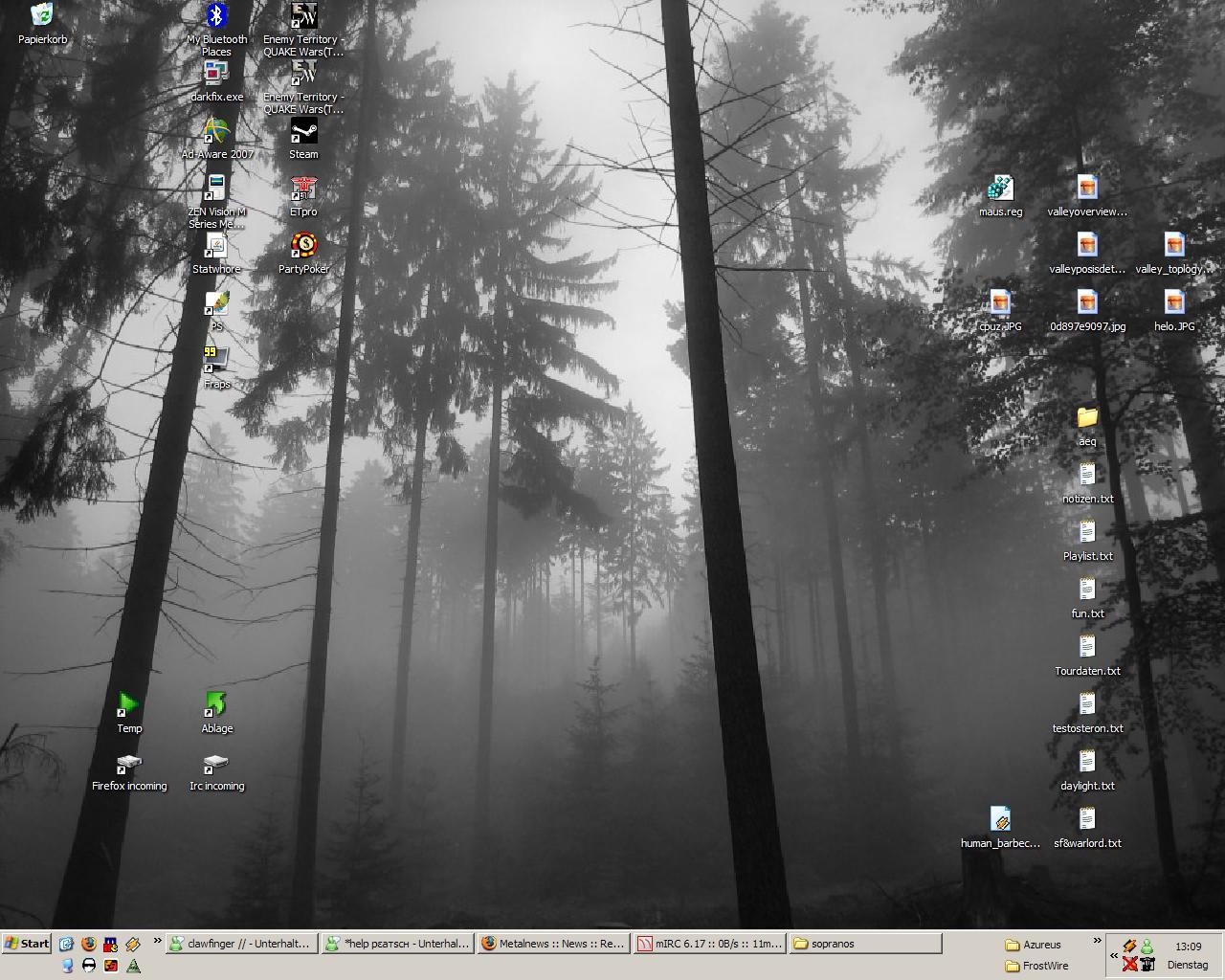Click the Start button

[27, 943]
